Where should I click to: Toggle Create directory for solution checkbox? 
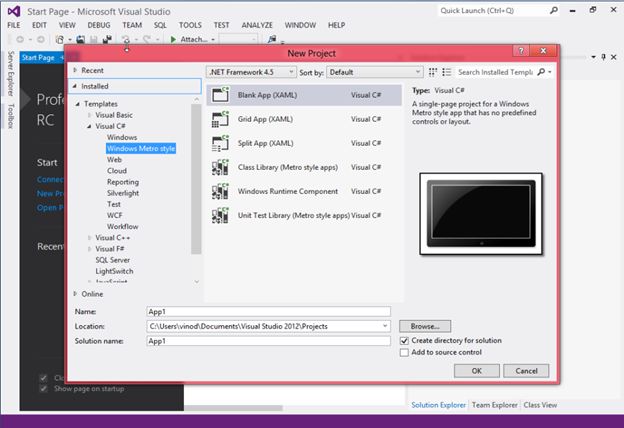(x=404, y=341)
